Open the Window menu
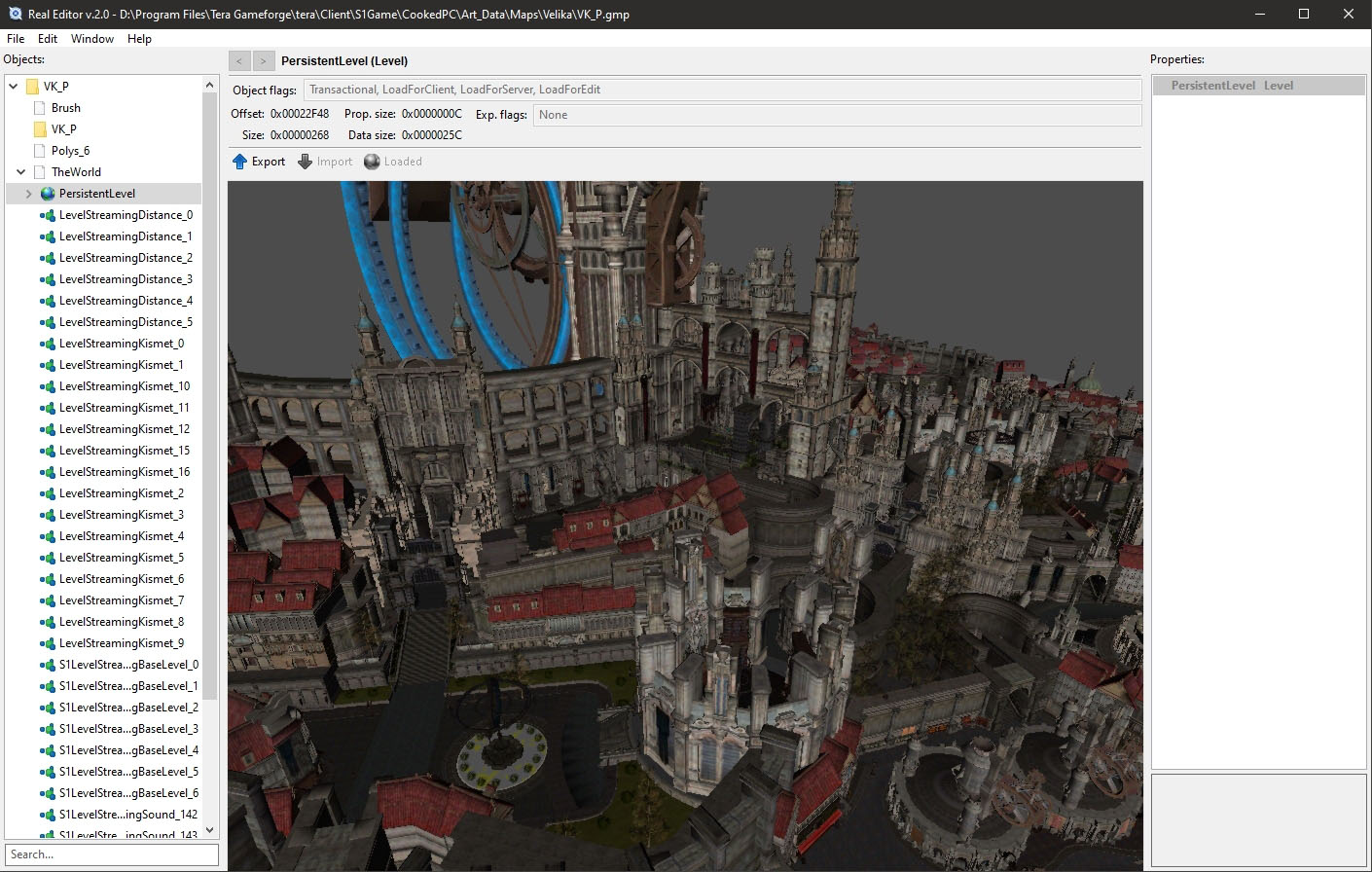1372x872 pixels. pos(92,39)
